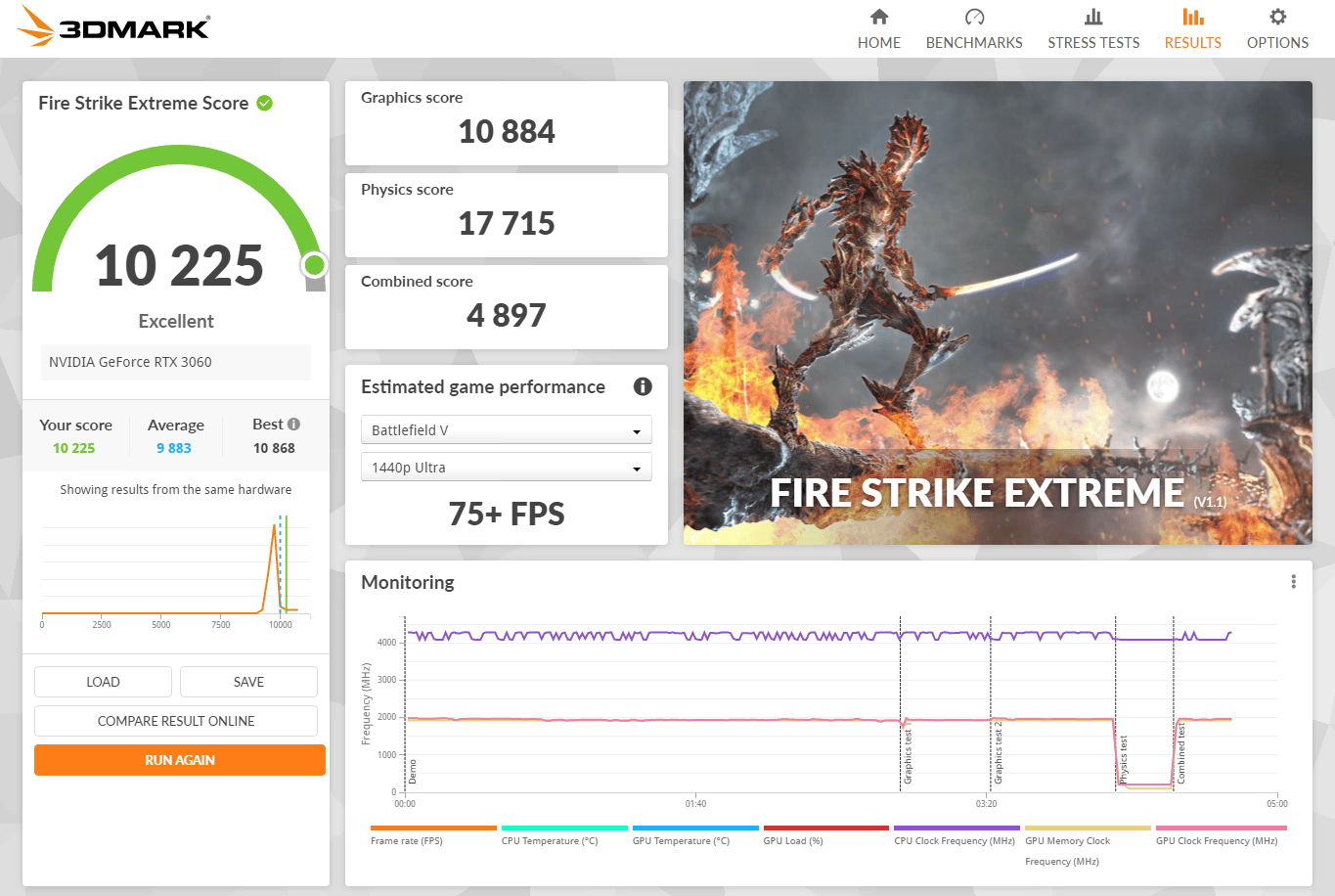
Task: Click the LOAD button
Action: pyautogui.click(x=103, y=682)
